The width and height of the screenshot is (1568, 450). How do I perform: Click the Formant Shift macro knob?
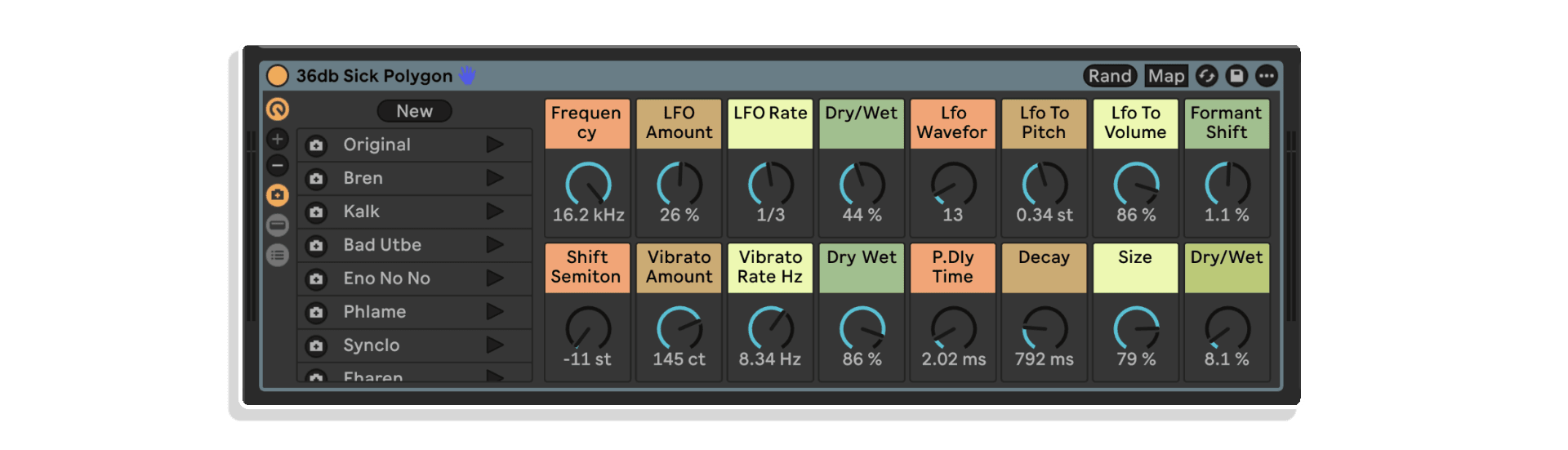1227,184
